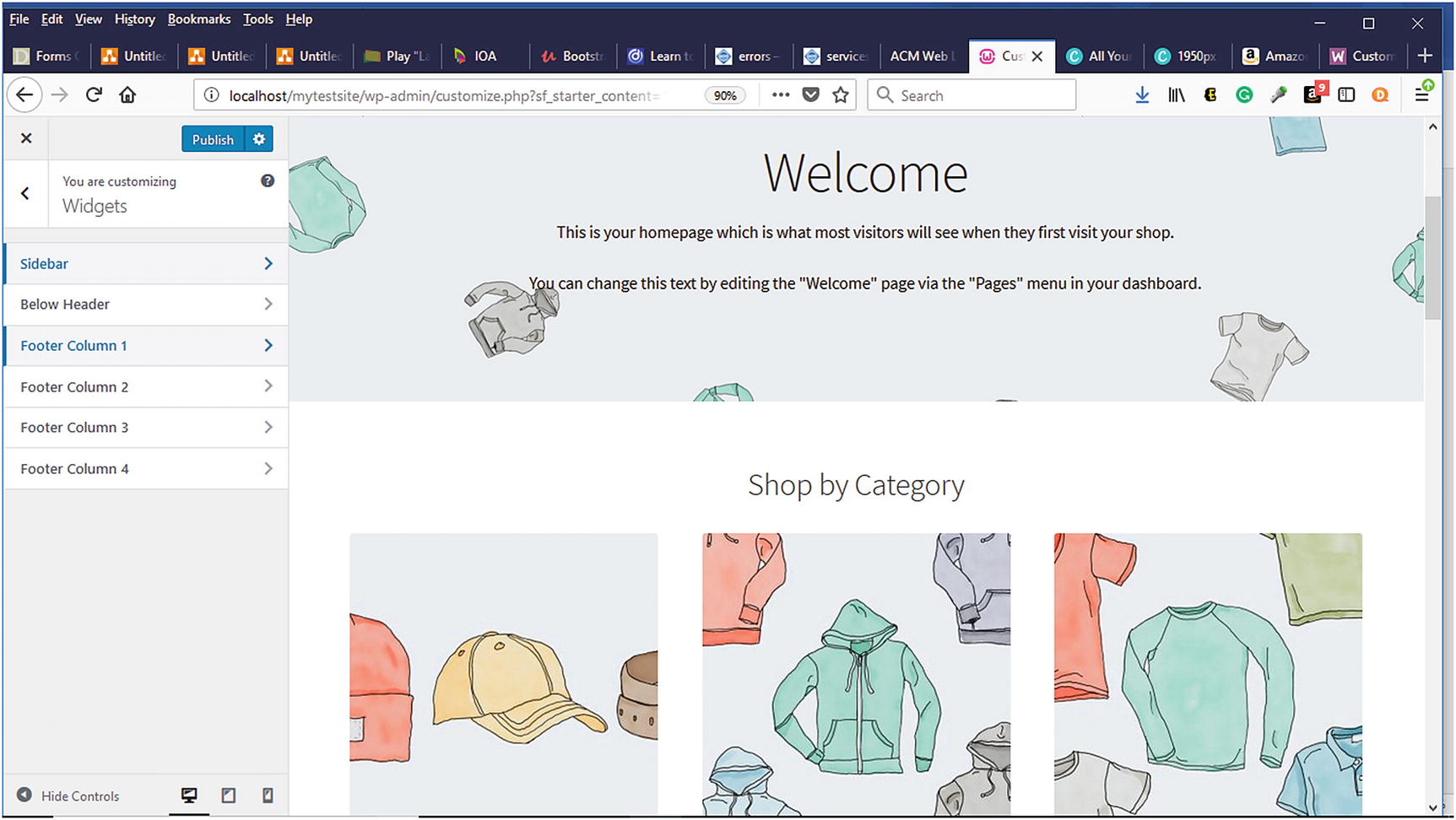Viewport: 1456px width, 820px height.
Task: Open the caps and hats category image
Action: (504, 674)
